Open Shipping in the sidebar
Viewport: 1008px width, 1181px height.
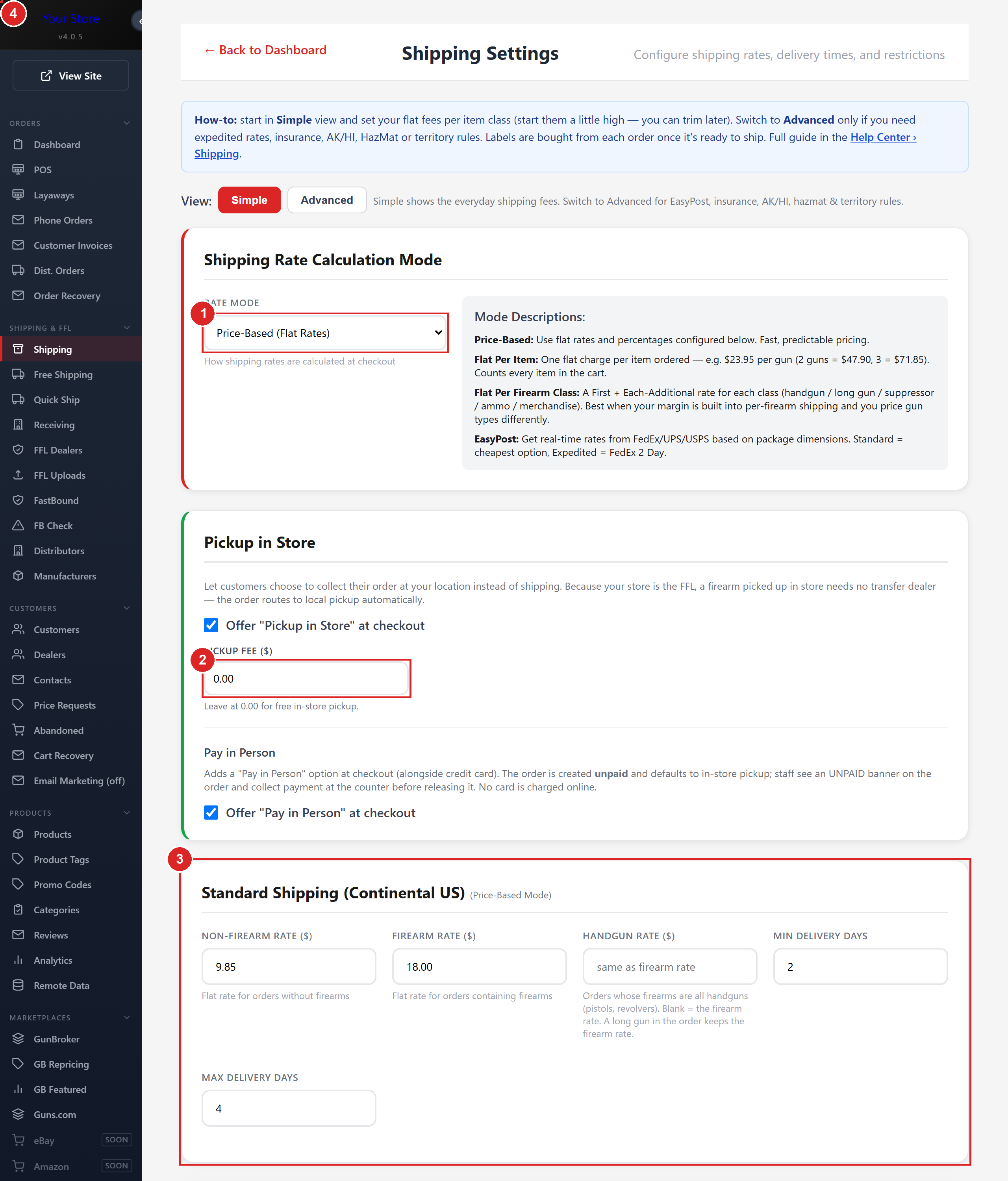(x=71, y=349)
